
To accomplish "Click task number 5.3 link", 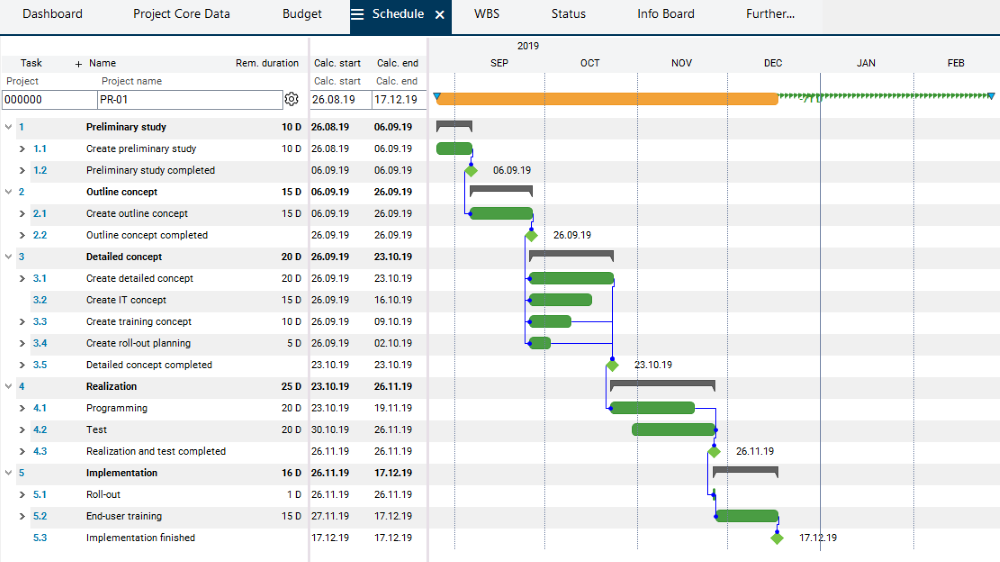I will point(39,538).
